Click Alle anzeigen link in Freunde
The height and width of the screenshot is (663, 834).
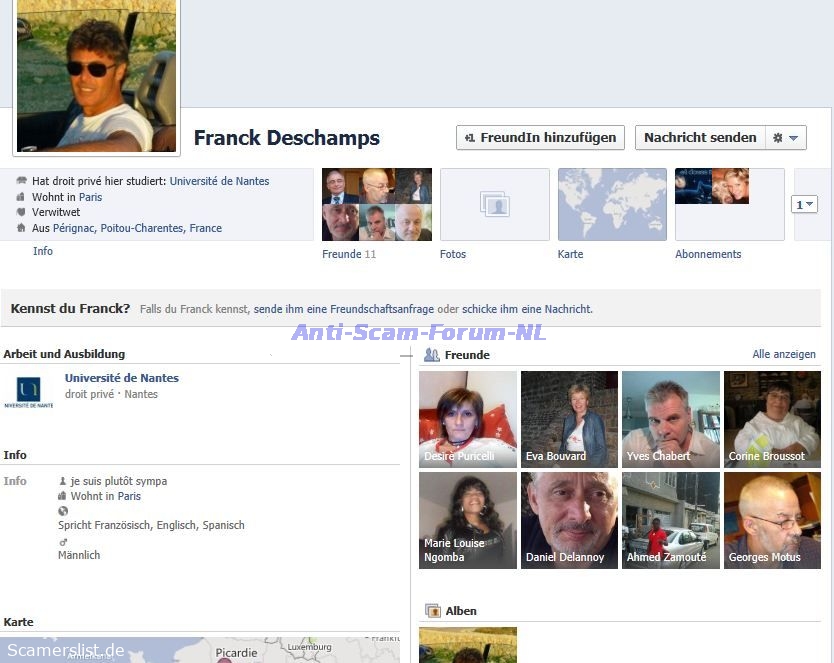click(784, 354)
